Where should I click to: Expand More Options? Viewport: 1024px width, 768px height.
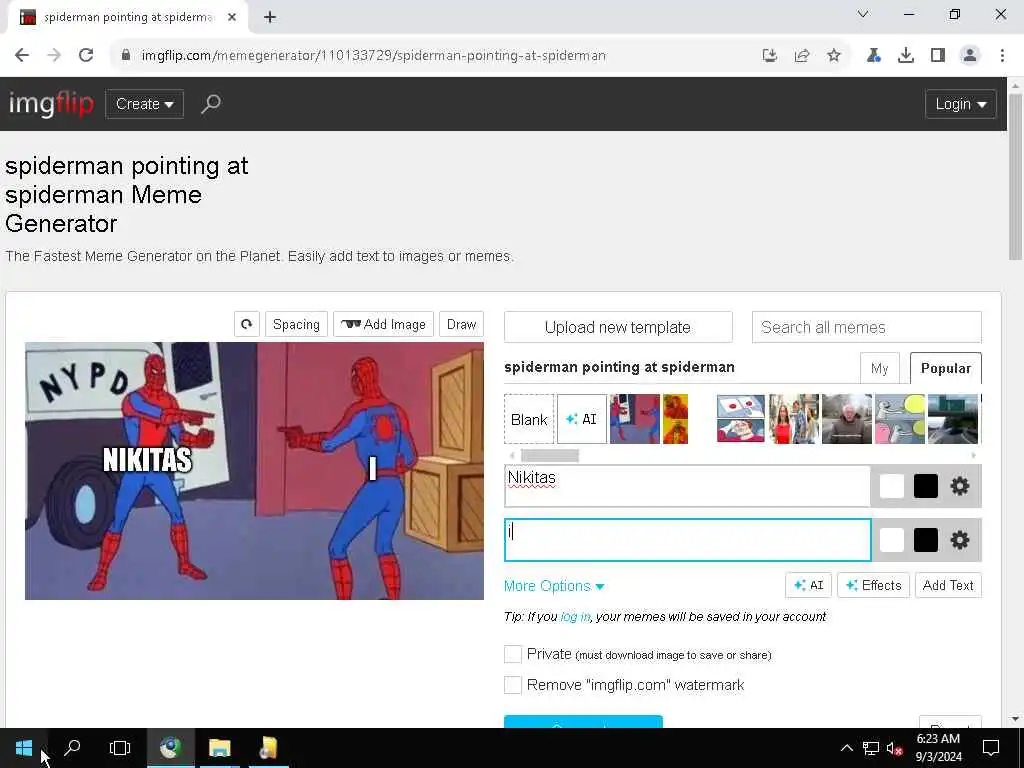[x=554, y=586]
